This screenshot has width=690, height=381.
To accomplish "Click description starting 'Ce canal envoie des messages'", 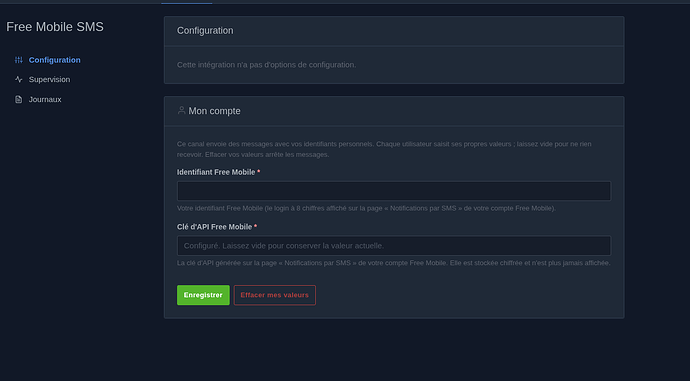I will coord(384,149).
